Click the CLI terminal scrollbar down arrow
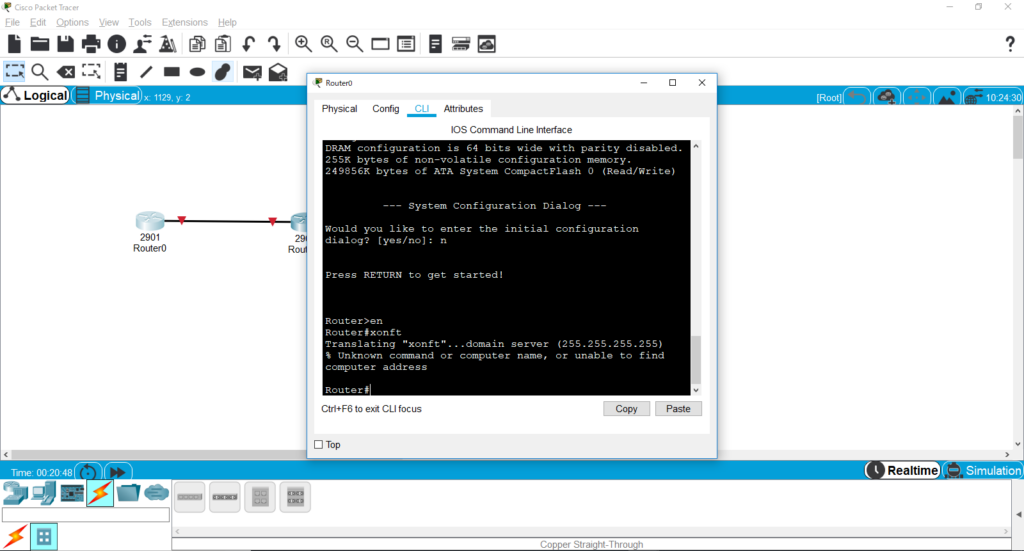The width and height of the screenshot is (1024, 551). (x=696, y=390)
